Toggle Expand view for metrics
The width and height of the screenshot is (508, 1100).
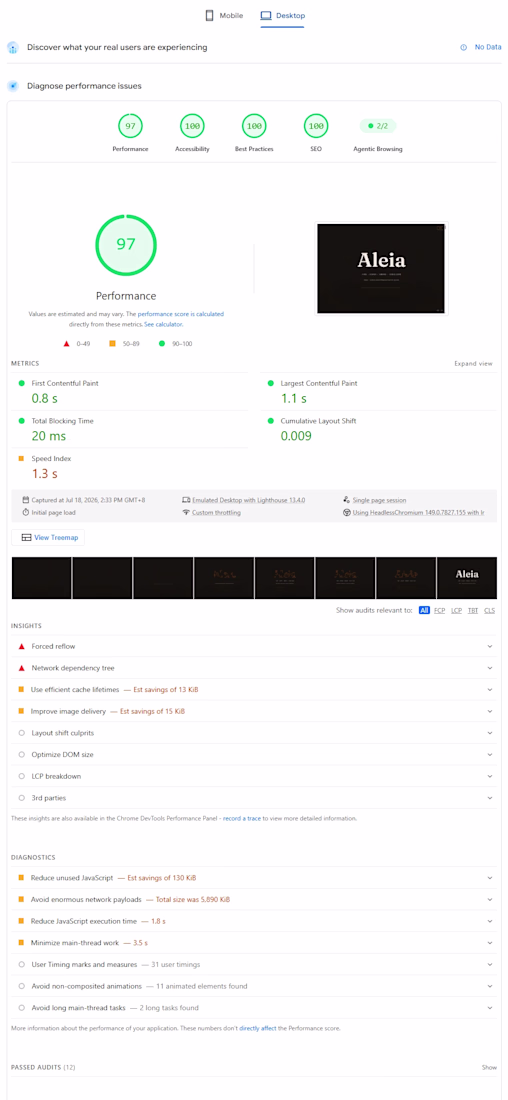(x=474, y=364)
